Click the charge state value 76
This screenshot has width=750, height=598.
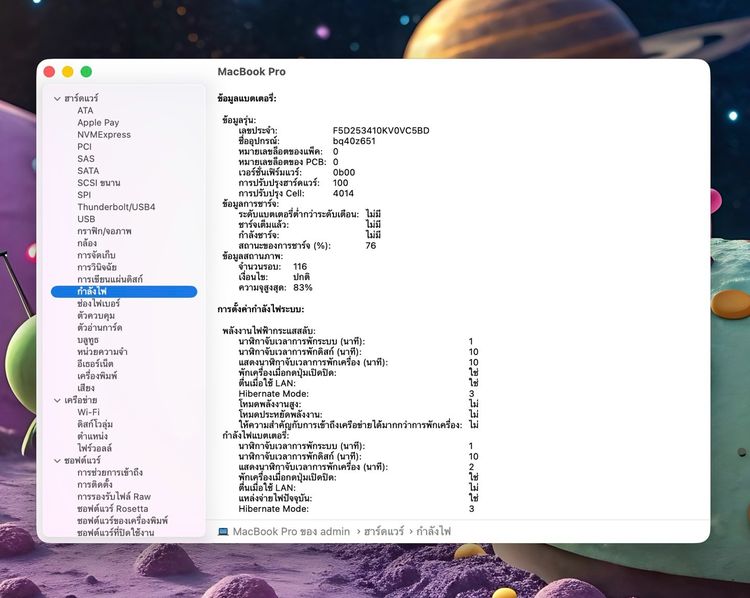(371, 245)
